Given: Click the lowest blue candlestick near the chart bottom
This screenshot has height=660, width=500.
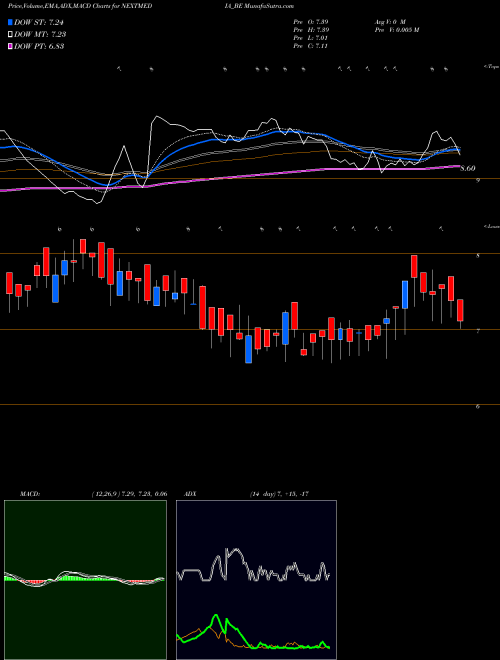Looking at the screenshot, I should [249, 349].
